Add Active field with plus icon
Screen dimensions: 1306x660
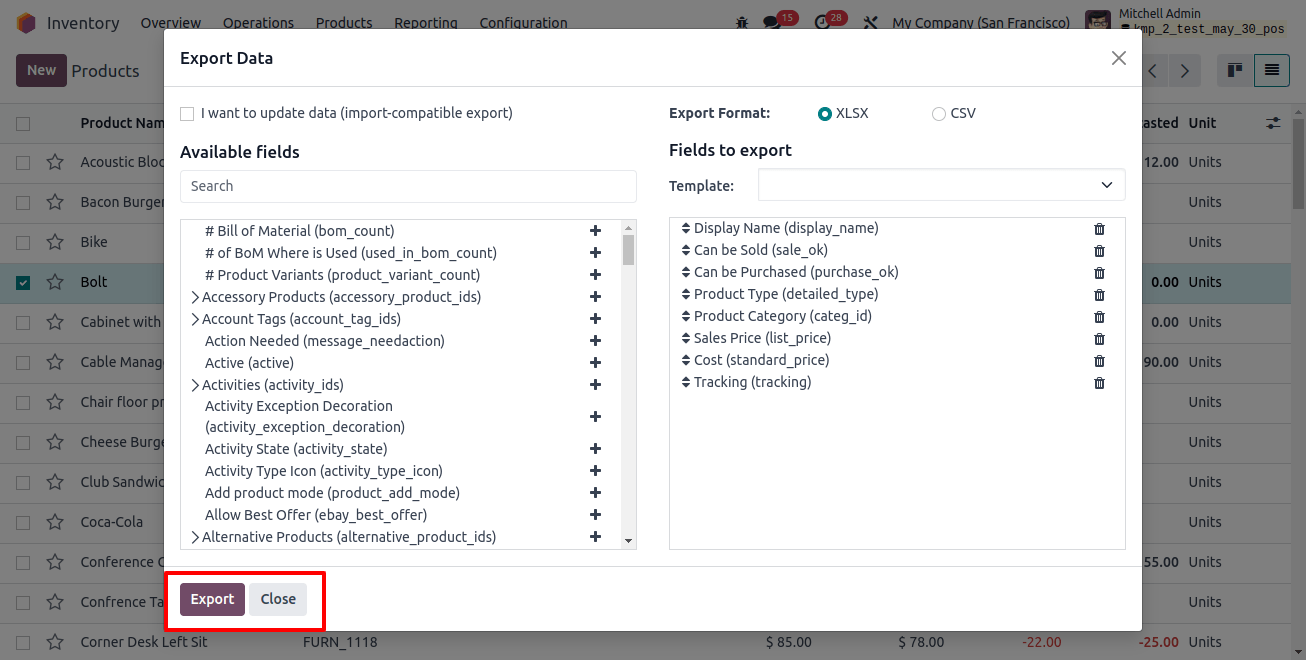595,363
